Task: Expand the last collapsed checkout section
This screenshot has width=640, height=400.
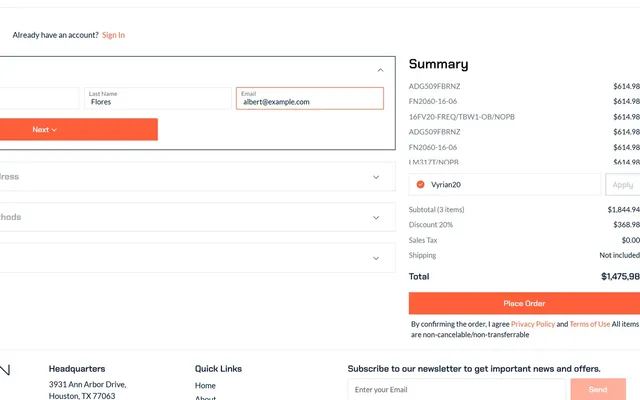Action: coord(376,258)
